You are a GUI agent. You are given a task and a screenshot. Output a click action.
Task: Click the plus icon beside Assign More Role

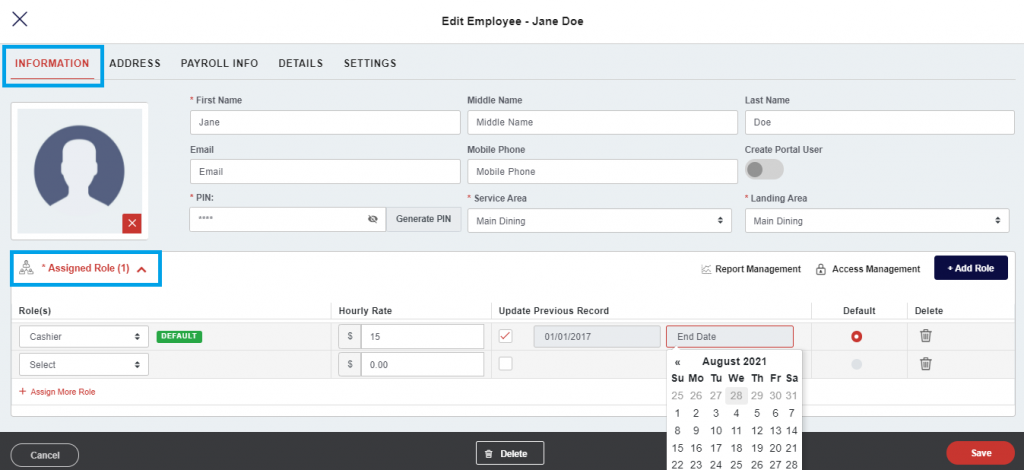coord(23,392)
